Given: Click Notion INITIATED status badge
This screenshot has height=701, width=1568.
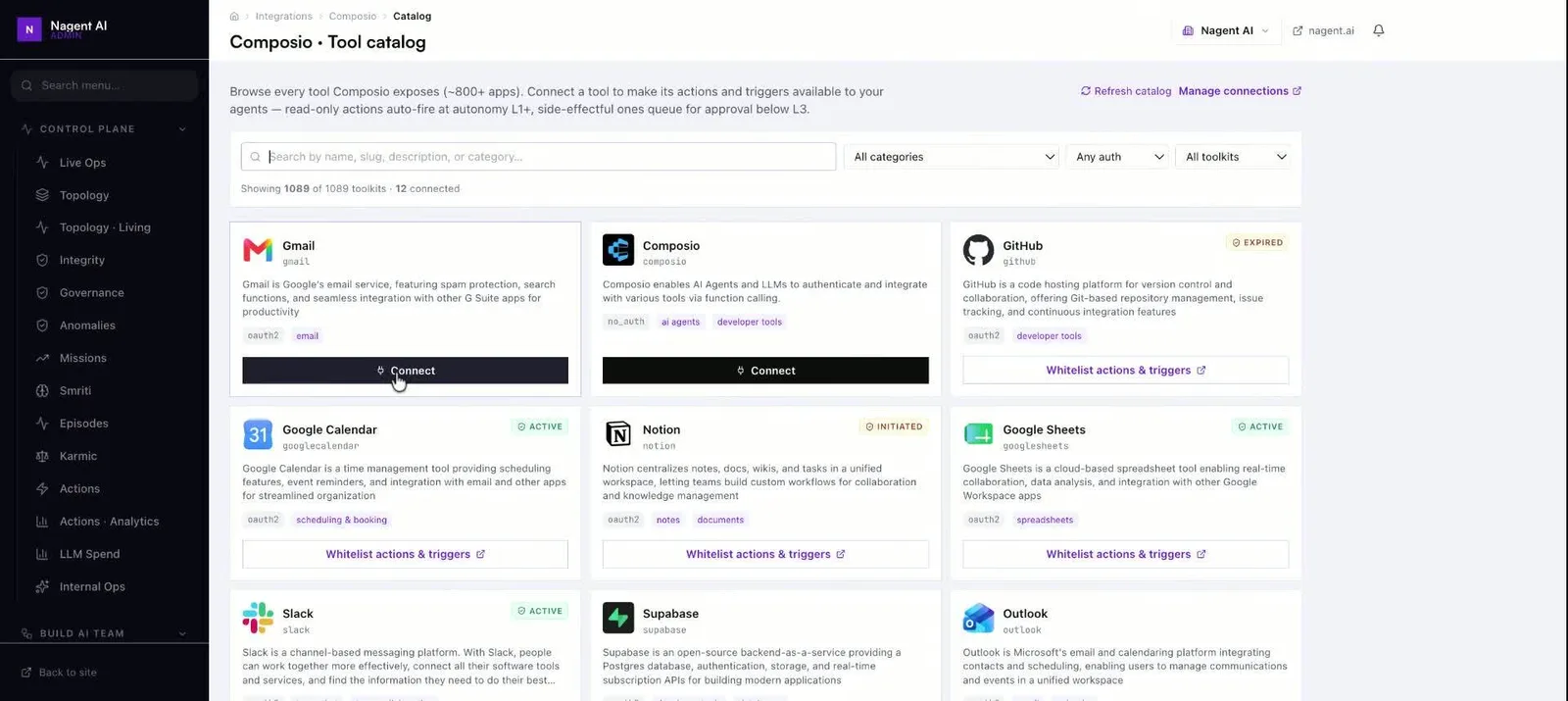Looking at the screenshot, I should pyautogui.click(x=894, y=426).
